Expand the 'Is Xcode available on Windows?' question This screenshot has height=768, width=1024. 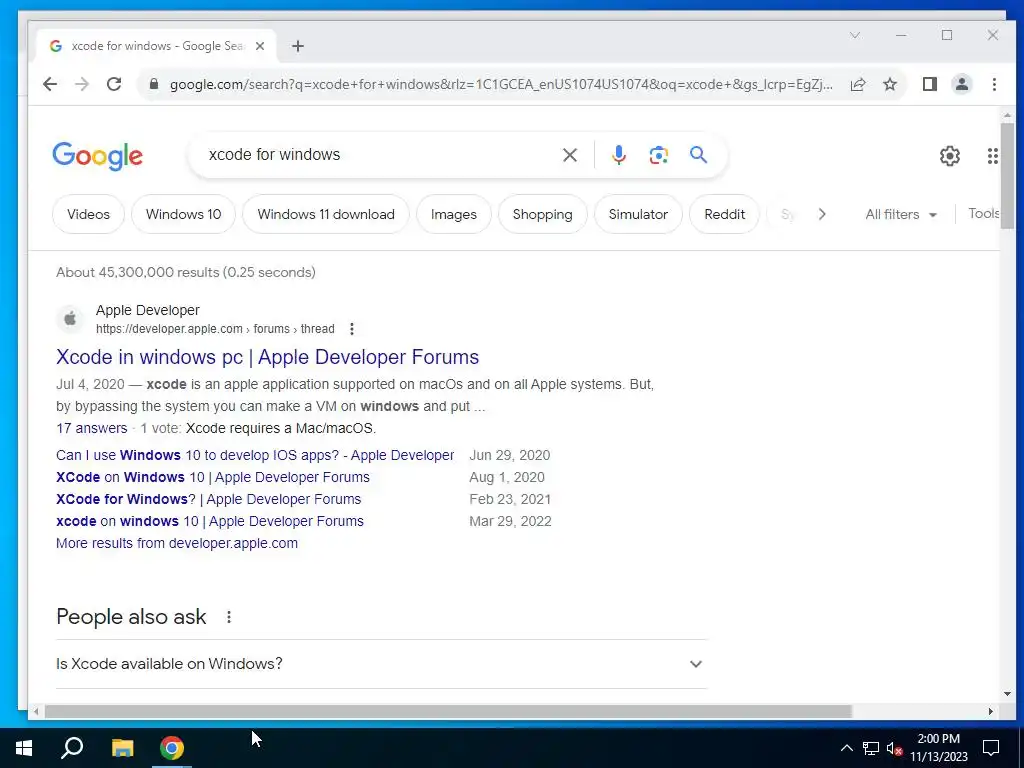tap(381, 664)
